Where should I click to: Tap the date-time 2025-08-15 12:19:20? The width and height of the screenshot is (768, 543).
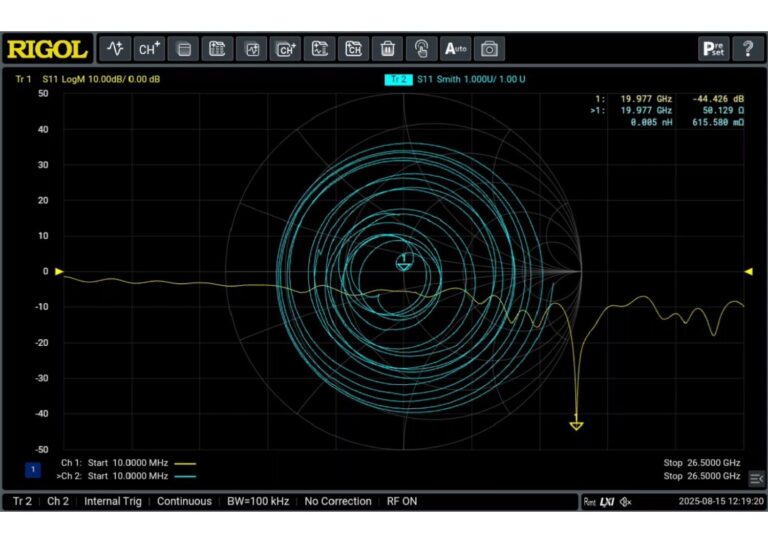721,501
